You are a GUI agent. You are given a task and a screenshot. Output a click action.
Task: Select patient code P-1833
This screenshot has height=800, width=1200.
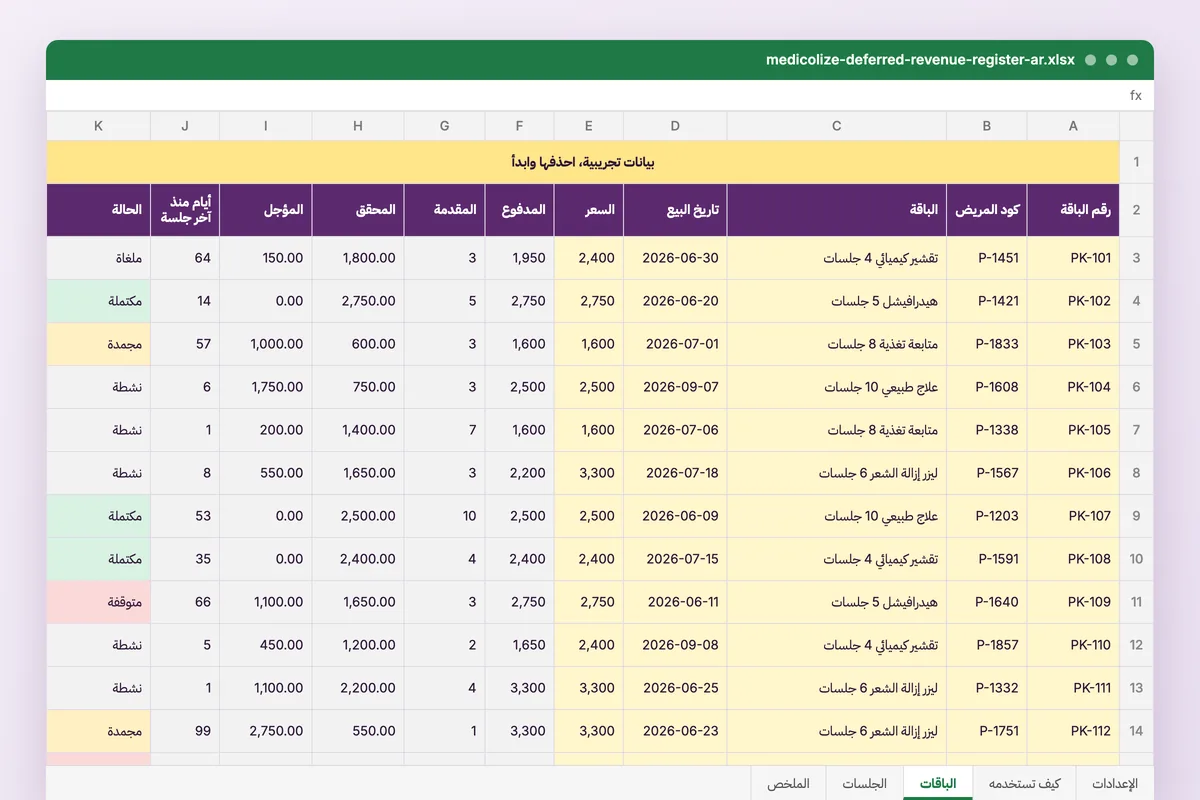987,344
